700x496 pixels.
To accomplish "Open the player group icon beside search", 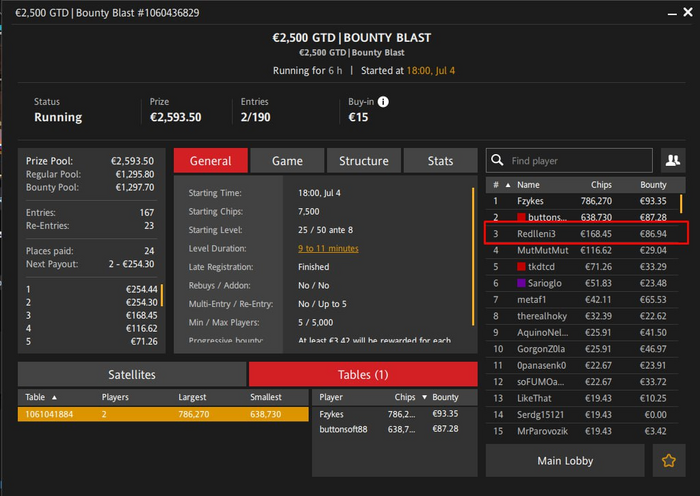I will tap(671, 160).
